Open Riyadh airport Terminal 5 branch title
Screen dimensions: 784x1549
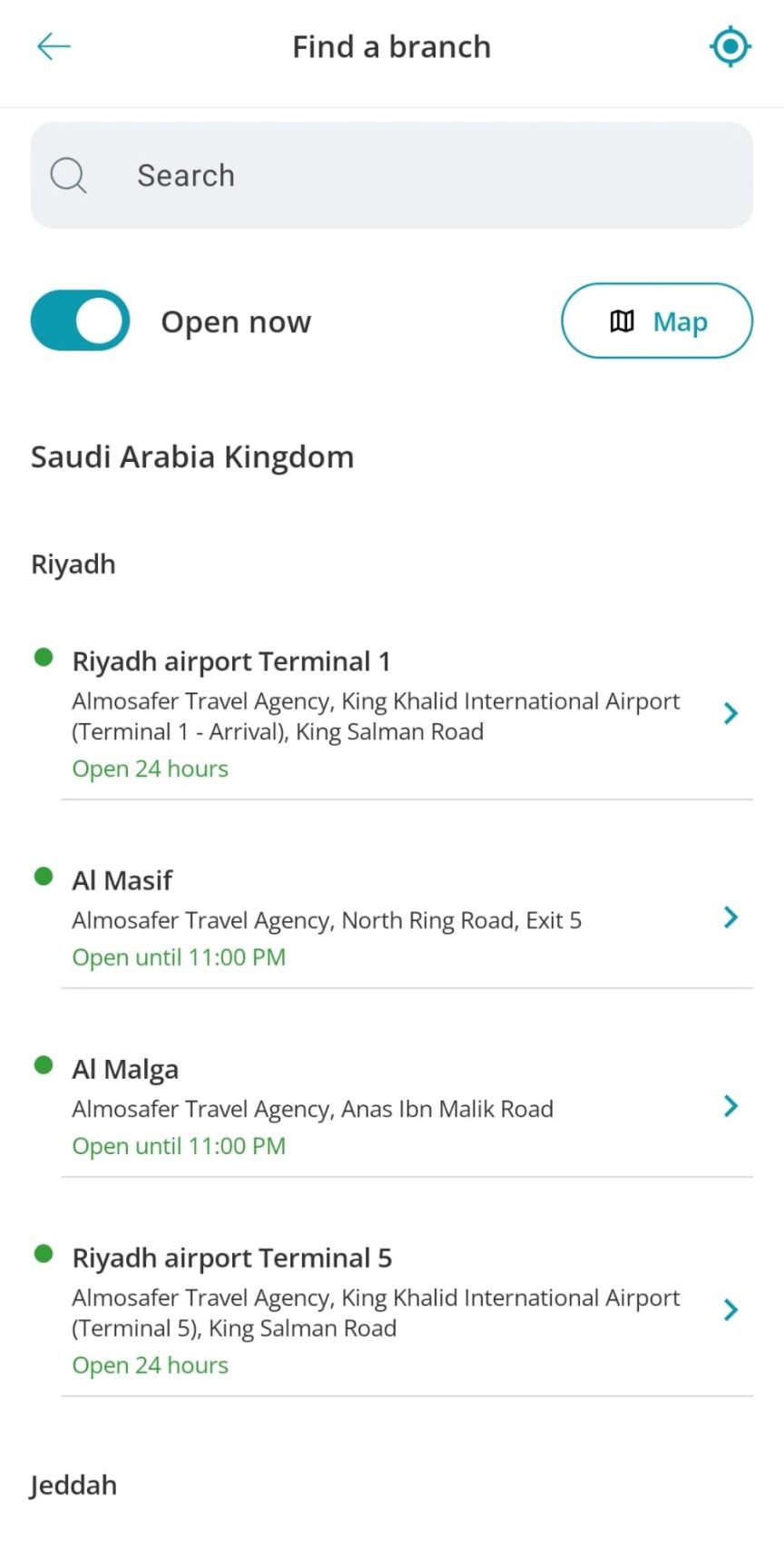[x=232, y=1258]
